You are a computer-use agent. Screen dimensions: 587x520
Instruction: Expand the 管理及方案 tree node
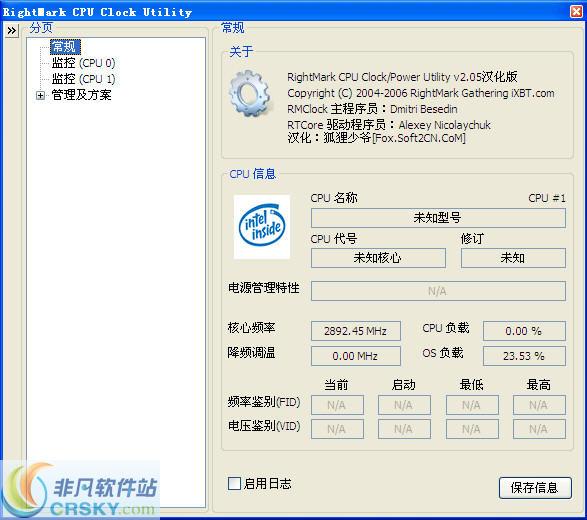coord(40,95)
